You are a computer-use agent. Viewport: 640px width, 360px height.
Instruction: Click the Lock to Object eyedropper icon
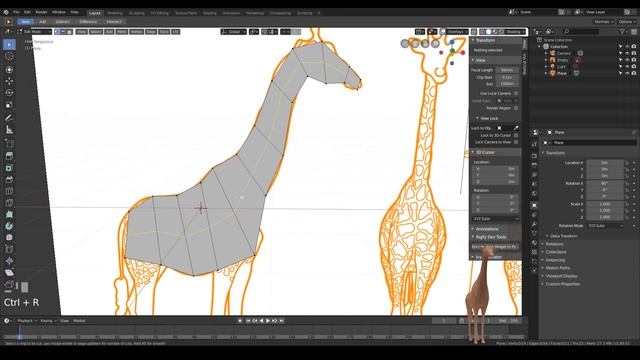tap(516, 128)
